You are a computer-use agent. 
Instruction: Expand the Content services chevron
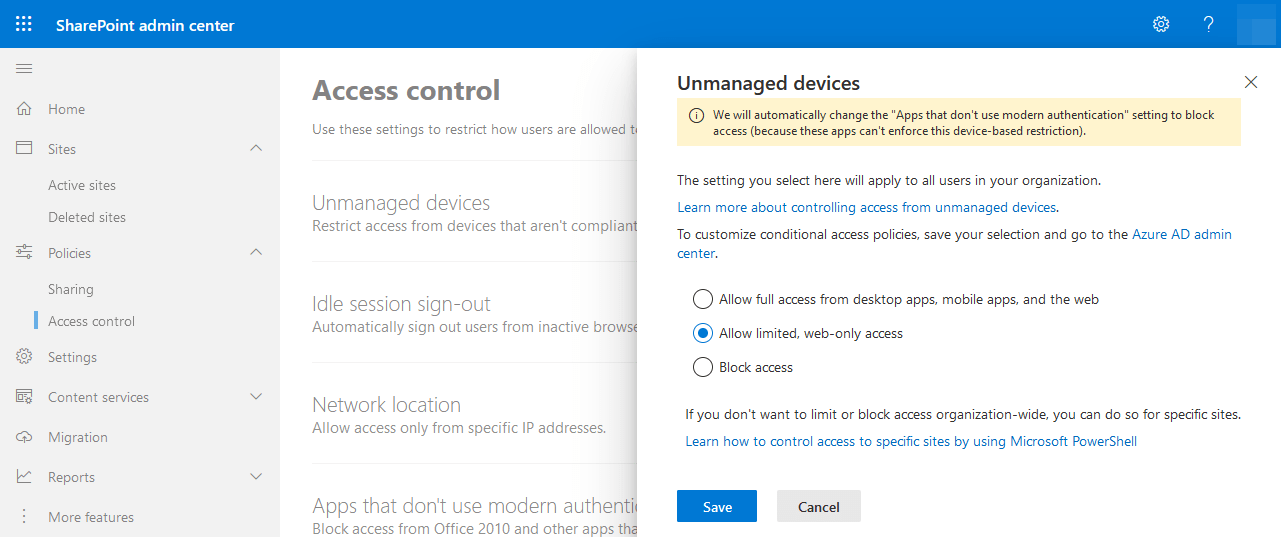click(256, 397)
